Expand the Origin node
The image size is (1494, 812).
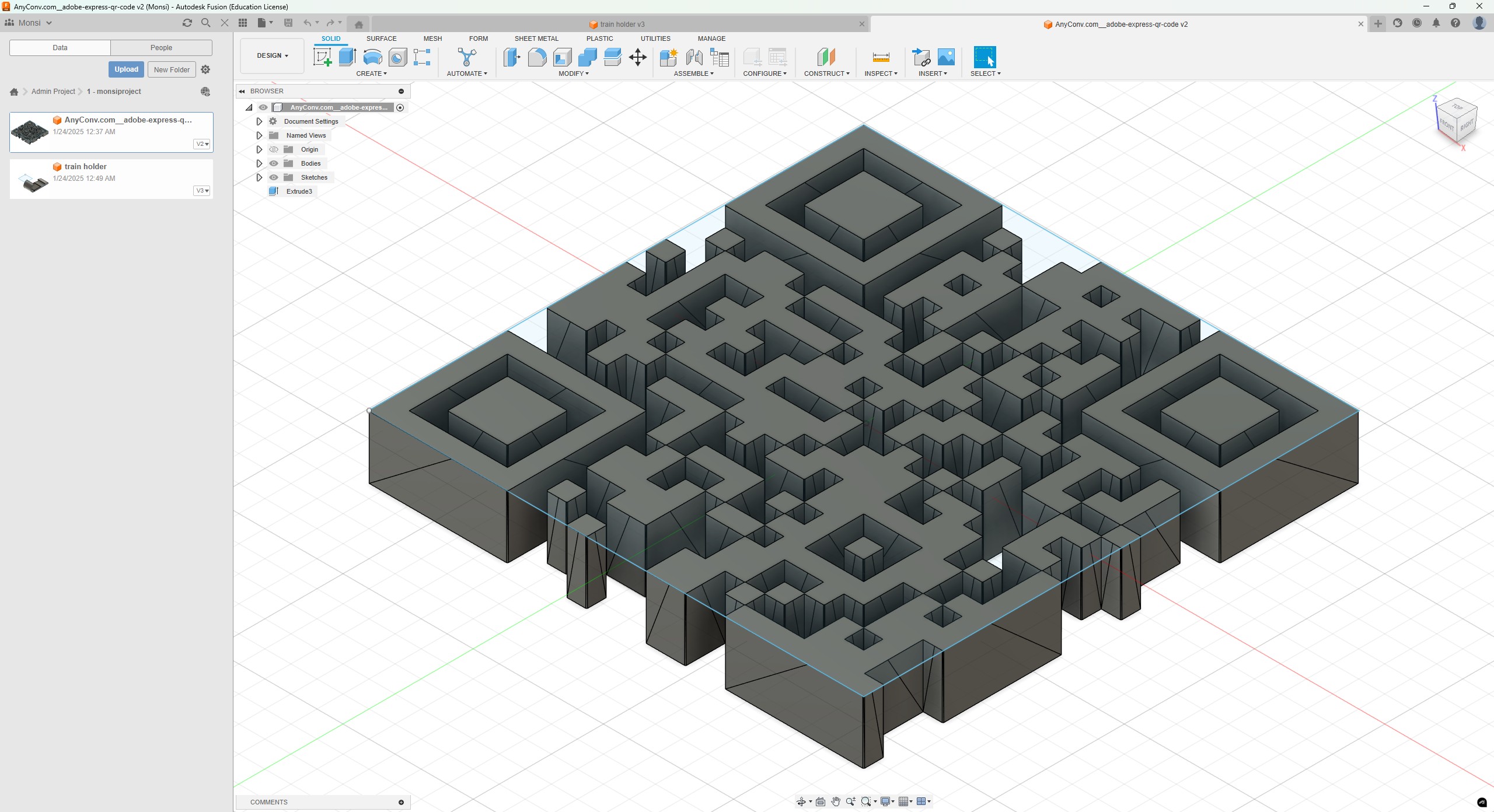(x=259, y=149)
